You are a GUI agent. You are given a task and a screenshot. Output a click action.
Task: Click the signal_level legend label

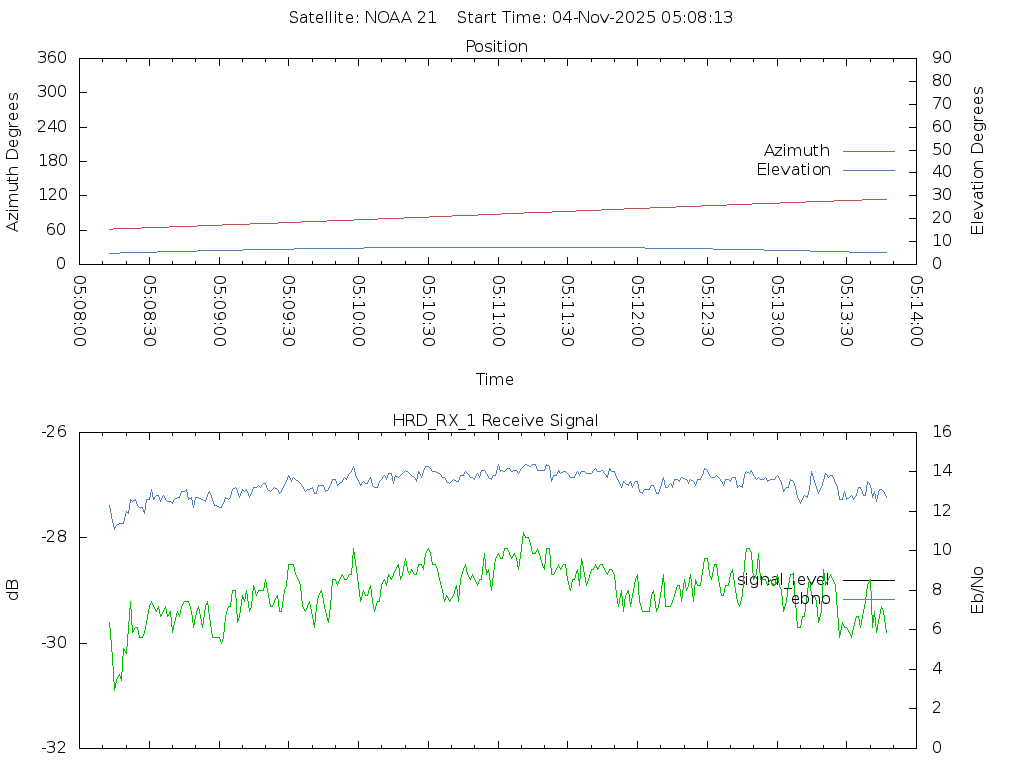click(x=783, y=580)
